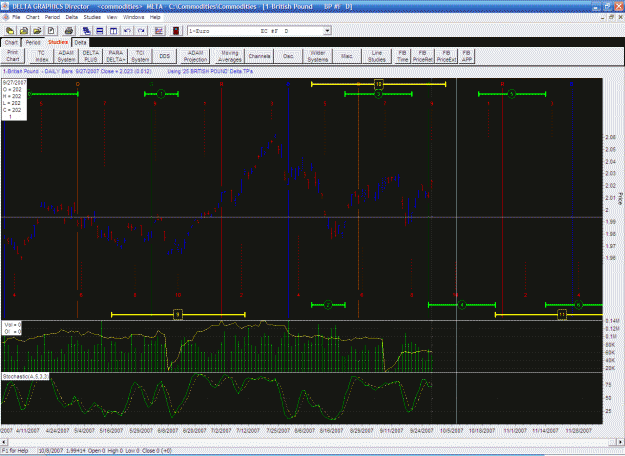Click the DELTA PLUS button
625x456 pixels.
point(91,56)
